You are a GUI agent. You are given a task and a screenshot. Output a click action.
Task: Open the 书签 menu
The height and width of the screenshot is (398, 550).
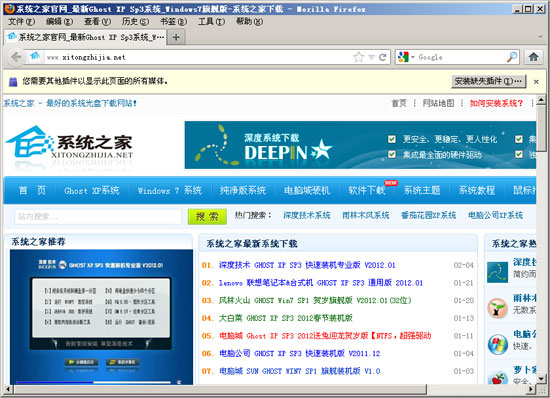pyautogui.click(x=173, y=22)
